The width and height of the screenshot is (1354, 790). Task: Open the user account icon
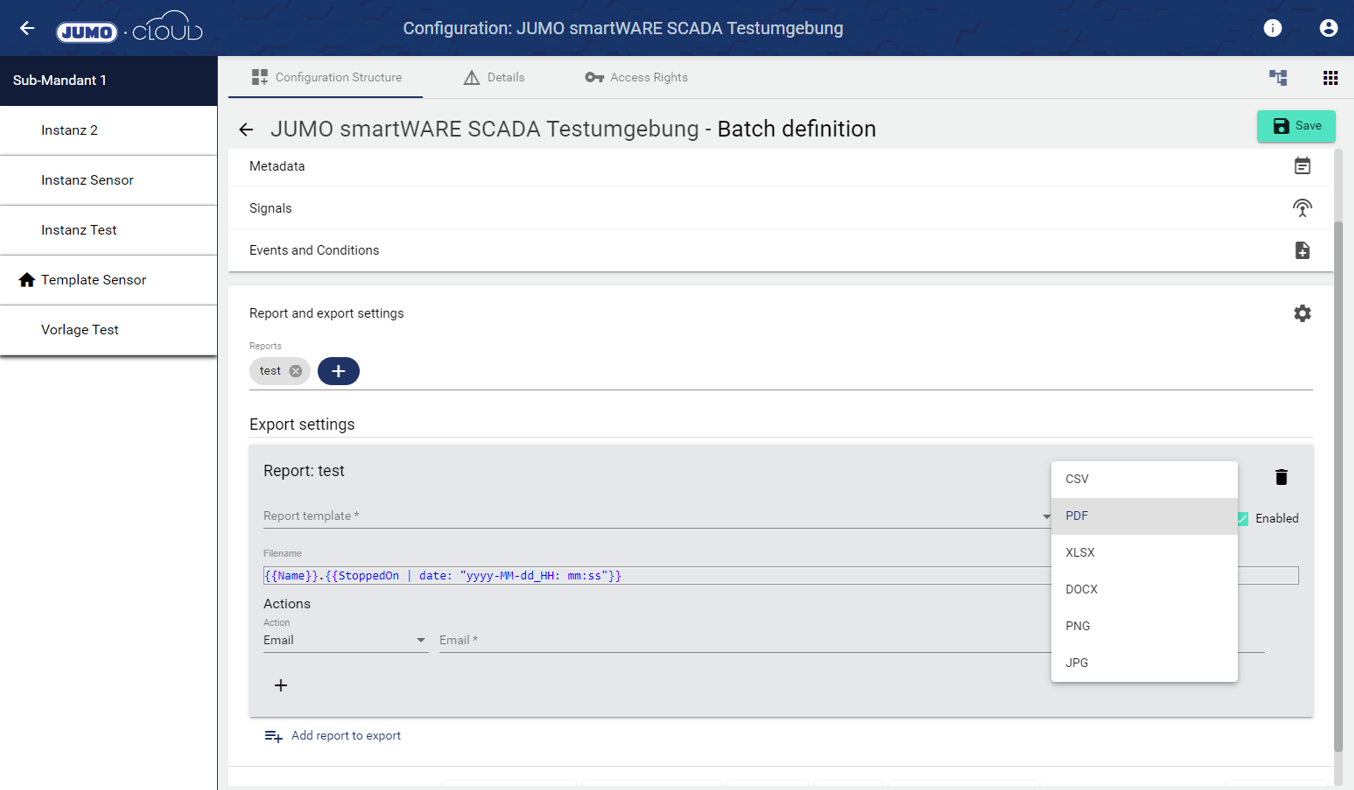click(x=1328, y=28)
